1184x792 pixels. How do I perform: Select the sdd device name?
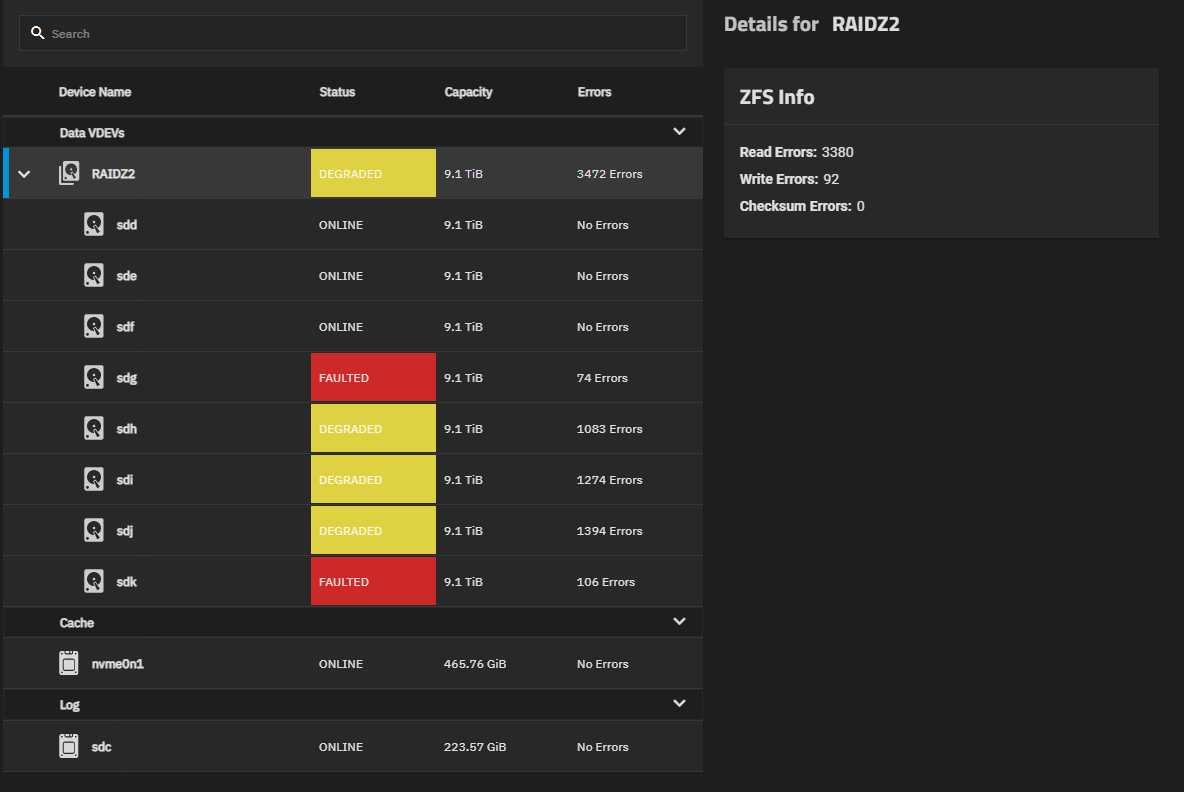tap(127, 225)
